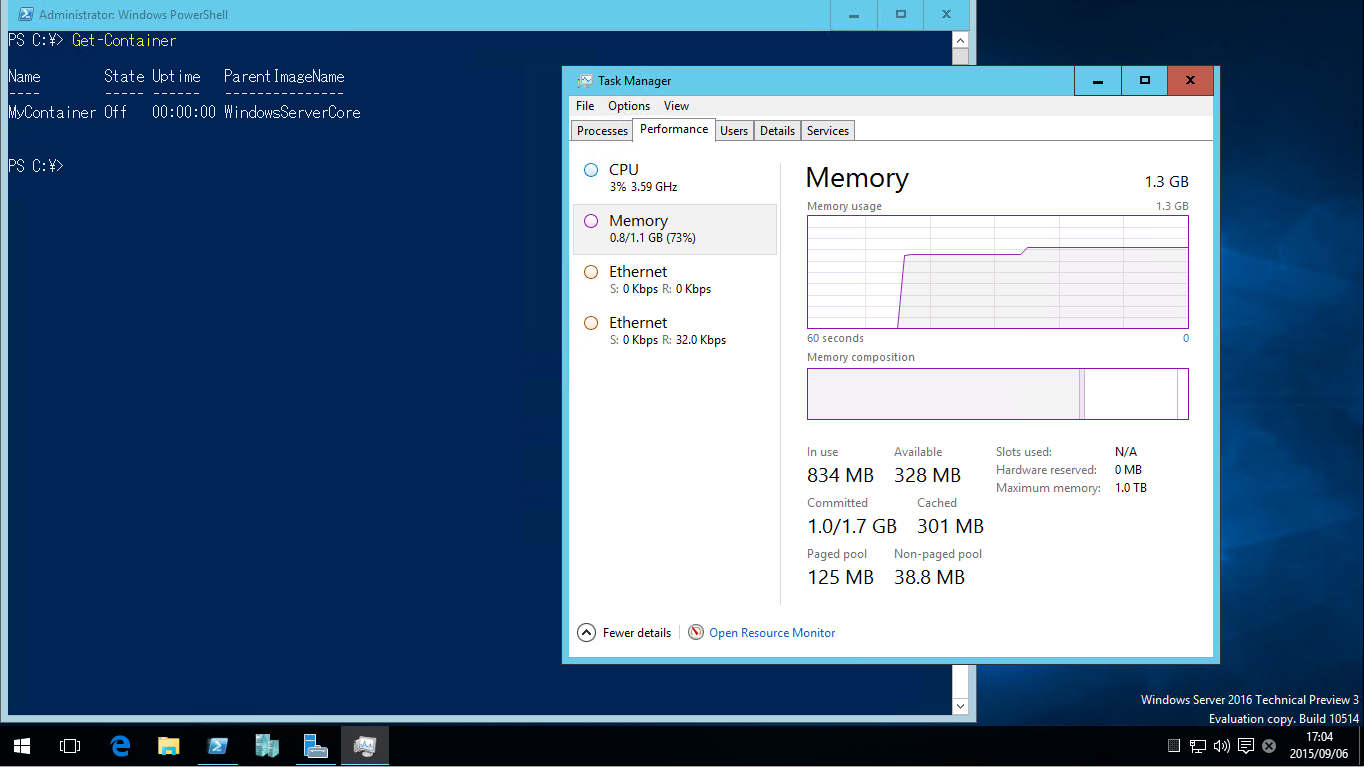Viewport: 1364px width, 767px height.
Task: Click the Resource Monitor icon
Action: [x=696, y=632]
